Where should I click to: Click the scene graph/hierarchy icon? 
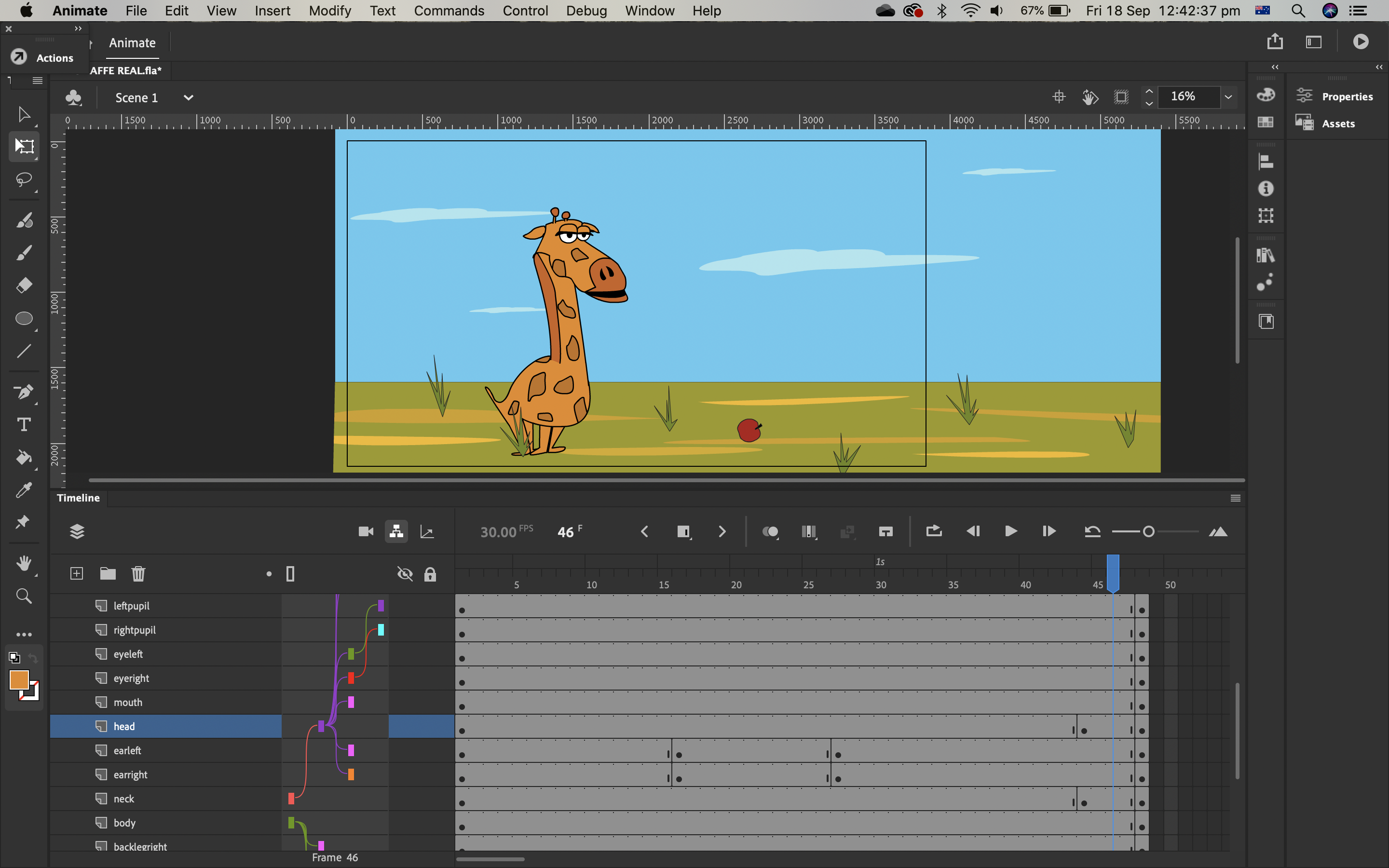coord(395,531)
